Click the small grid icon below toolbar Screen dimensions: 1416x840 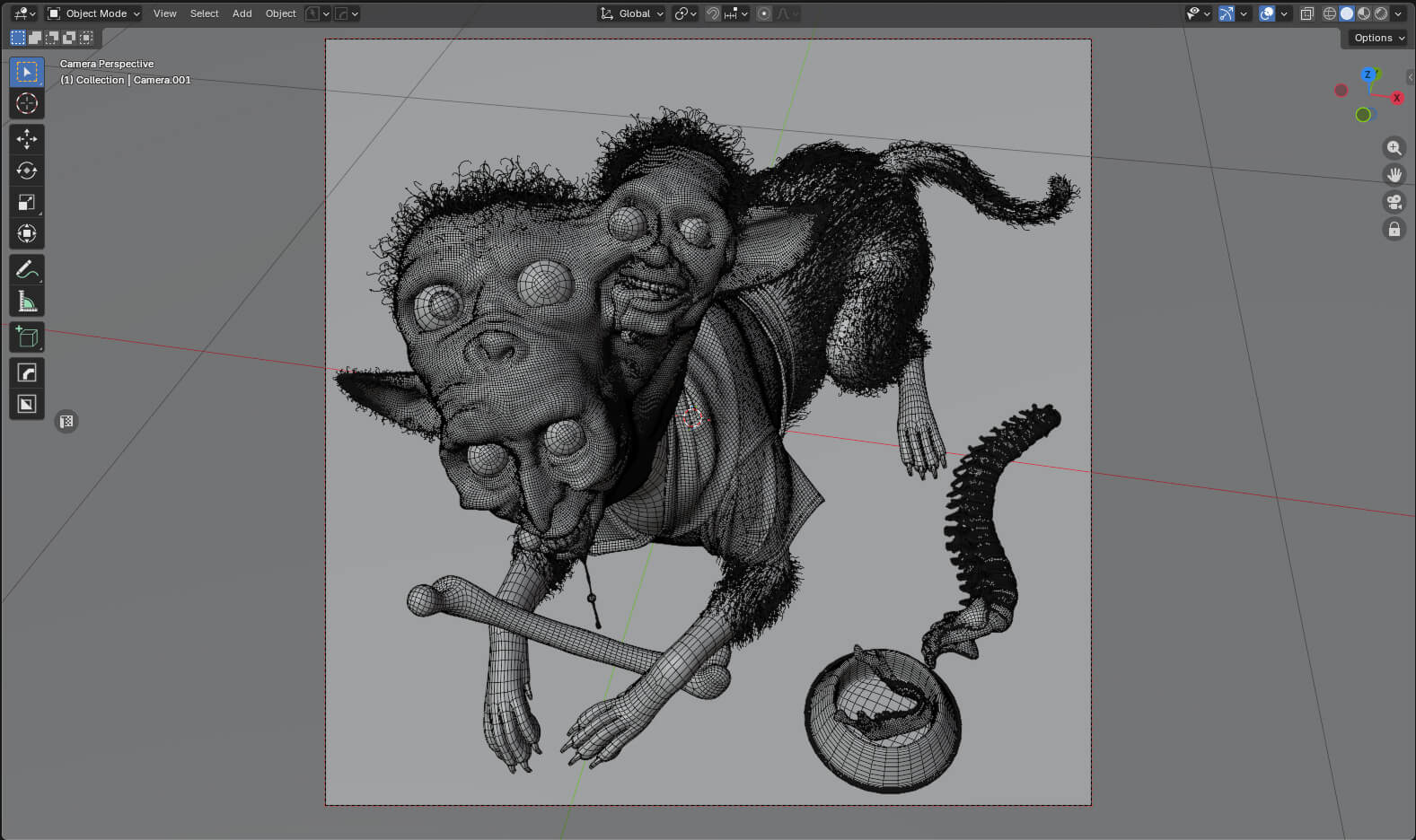click(x=66, y=421)
